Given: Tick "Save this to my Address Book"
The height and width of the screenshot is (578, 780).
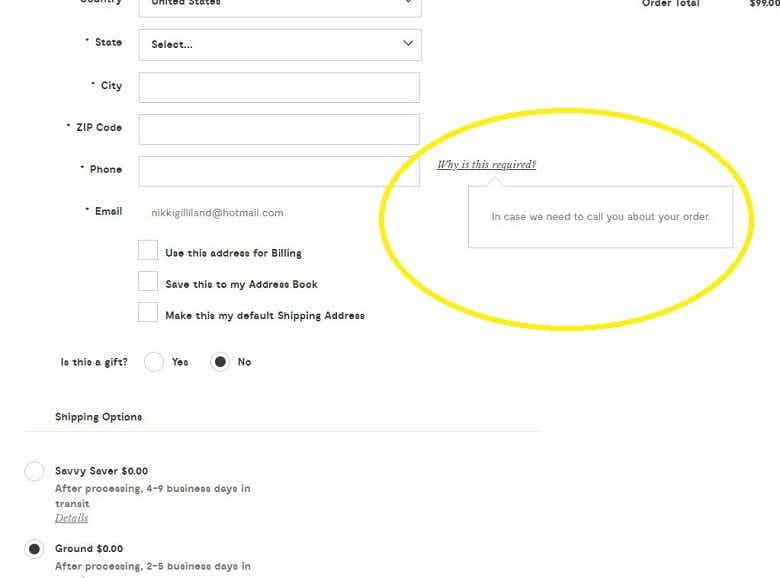Looking at the screenshot, I should click(x=148, y=281).
